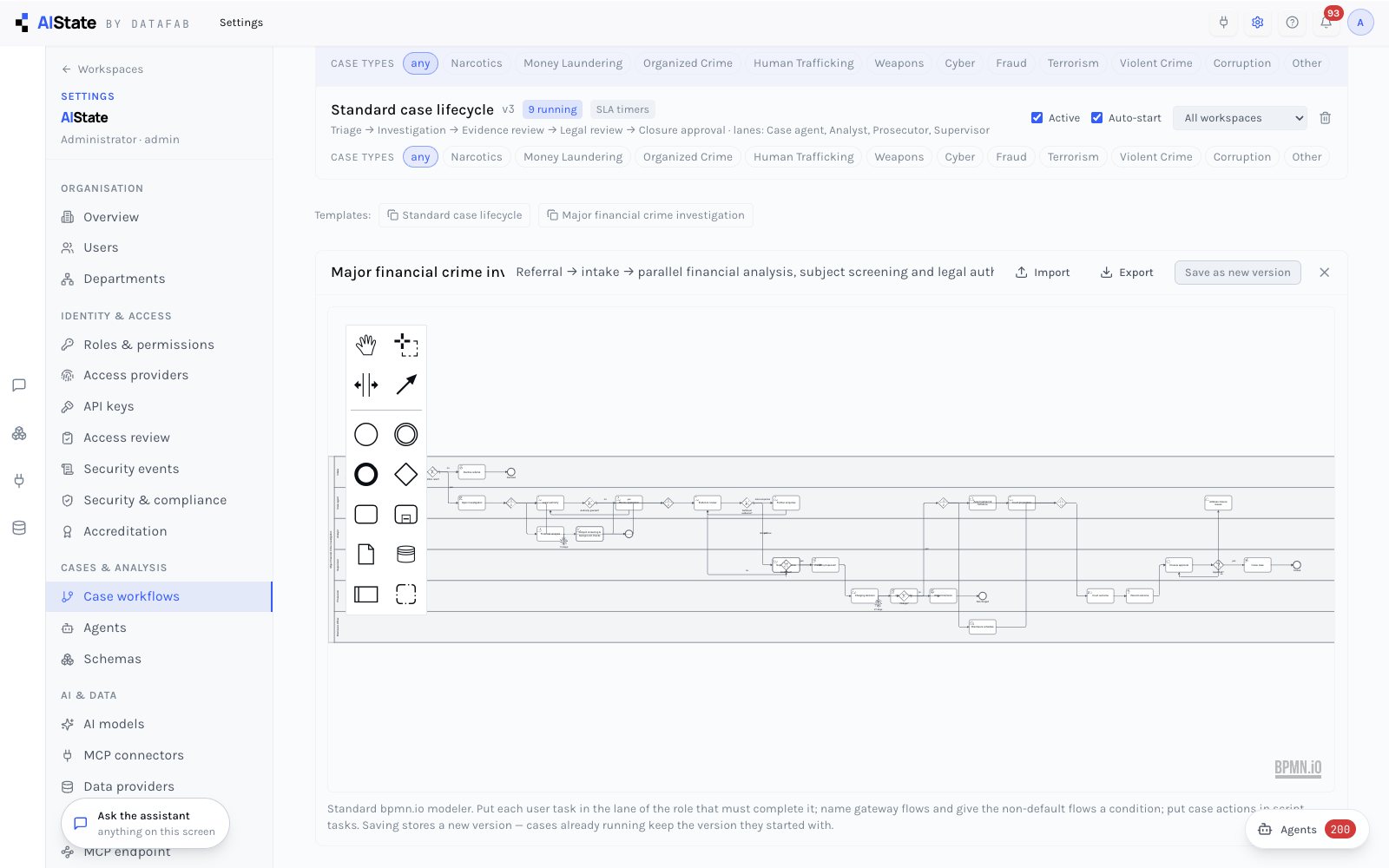Choose the global connect arrow tool

pyautogui.click(x=406, y=385)
